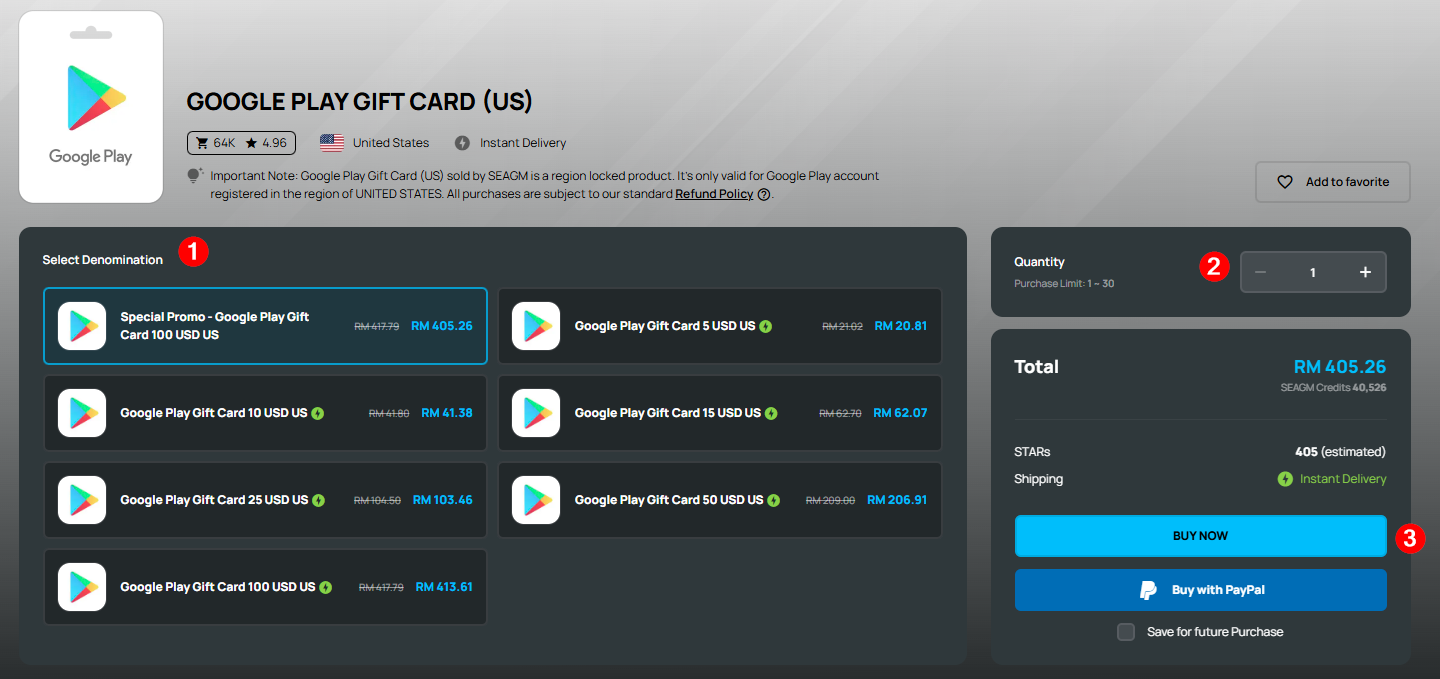The height and width of the screenshot is (679, 1440).
Task: Select Google Play Gift Card 5 USD
Action: click(720, 326)
